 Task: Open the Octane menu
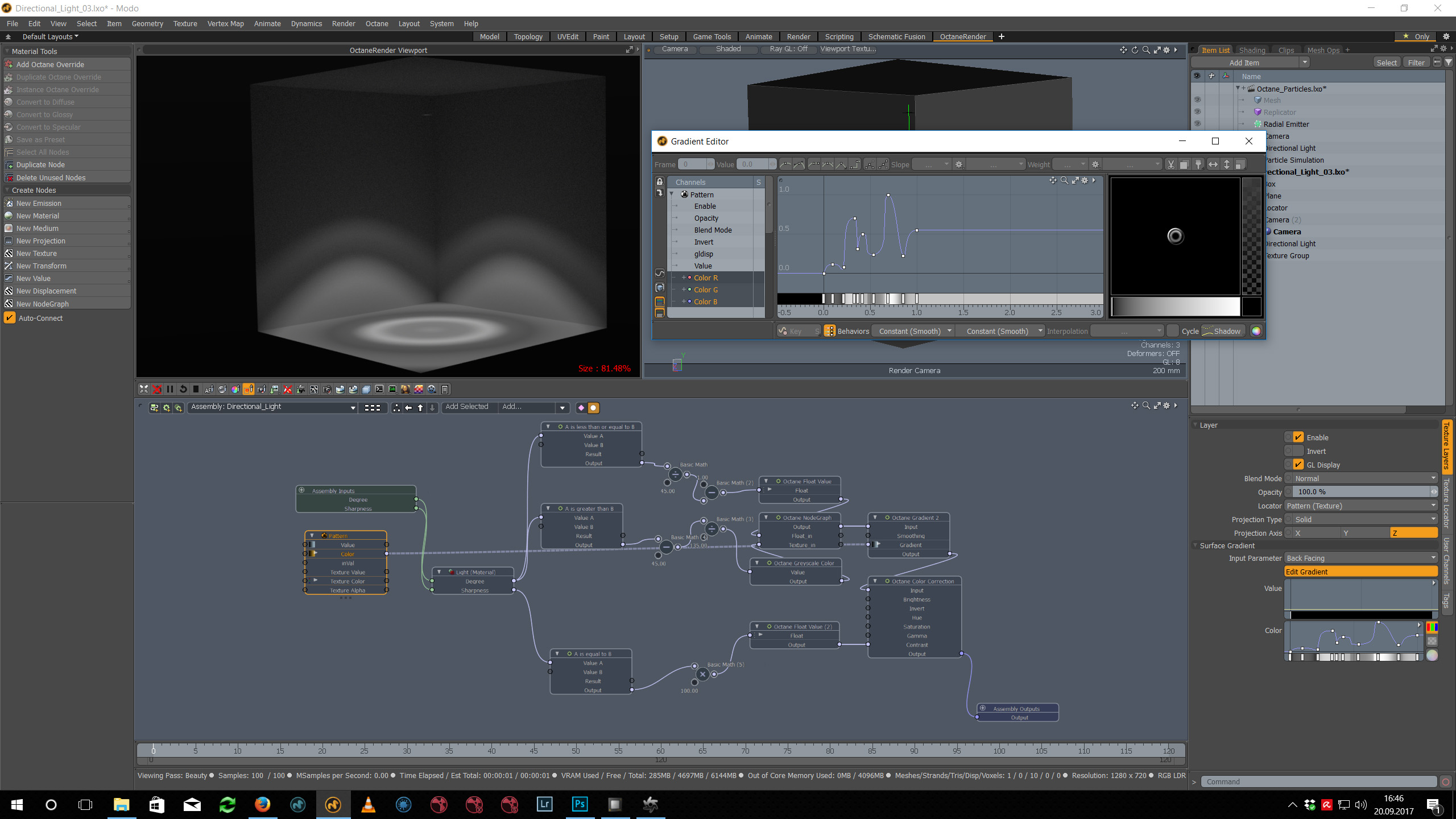coord(377,23)
